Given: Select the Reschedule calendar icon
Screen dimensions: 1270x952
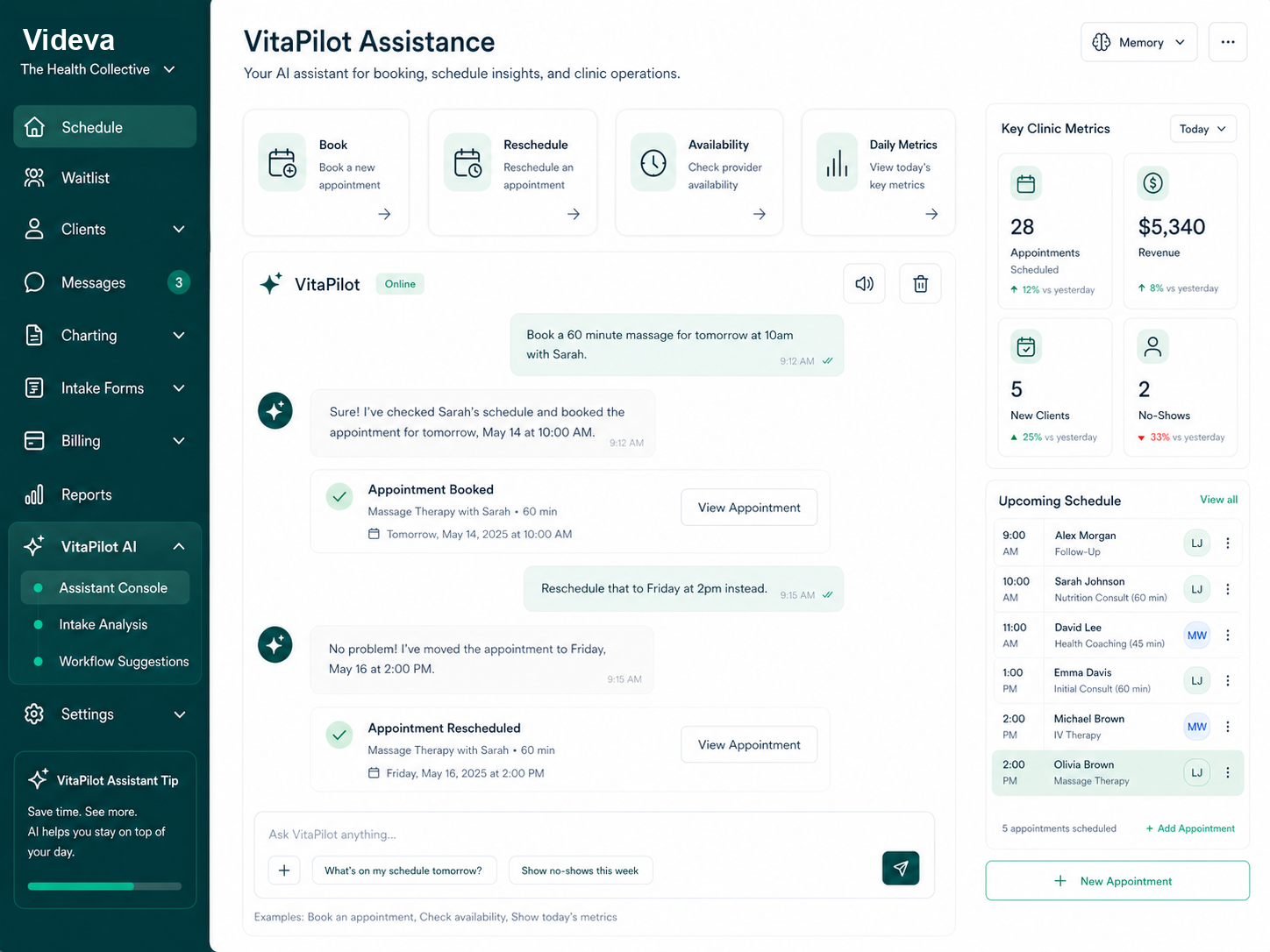Looking at the screenshot, I should 467,162.
